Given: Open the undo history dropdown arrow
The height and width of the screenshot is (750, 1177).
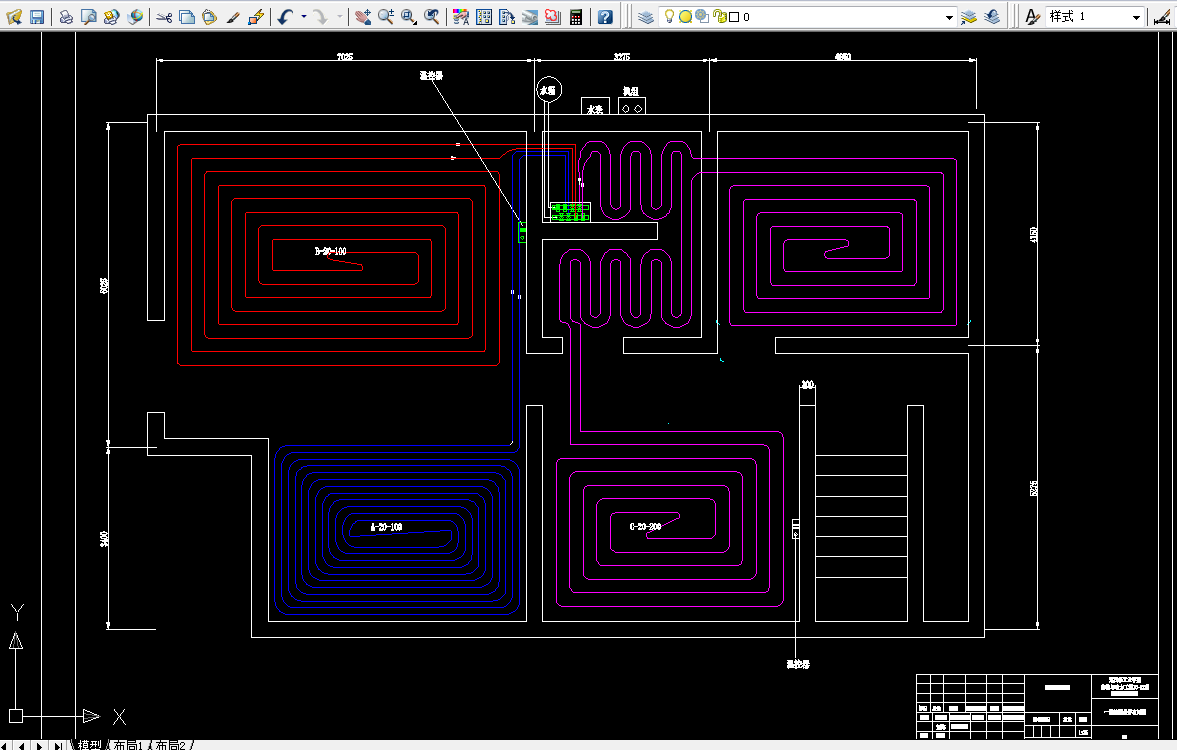Looking at the screenshot, I should tap(303, 17).
